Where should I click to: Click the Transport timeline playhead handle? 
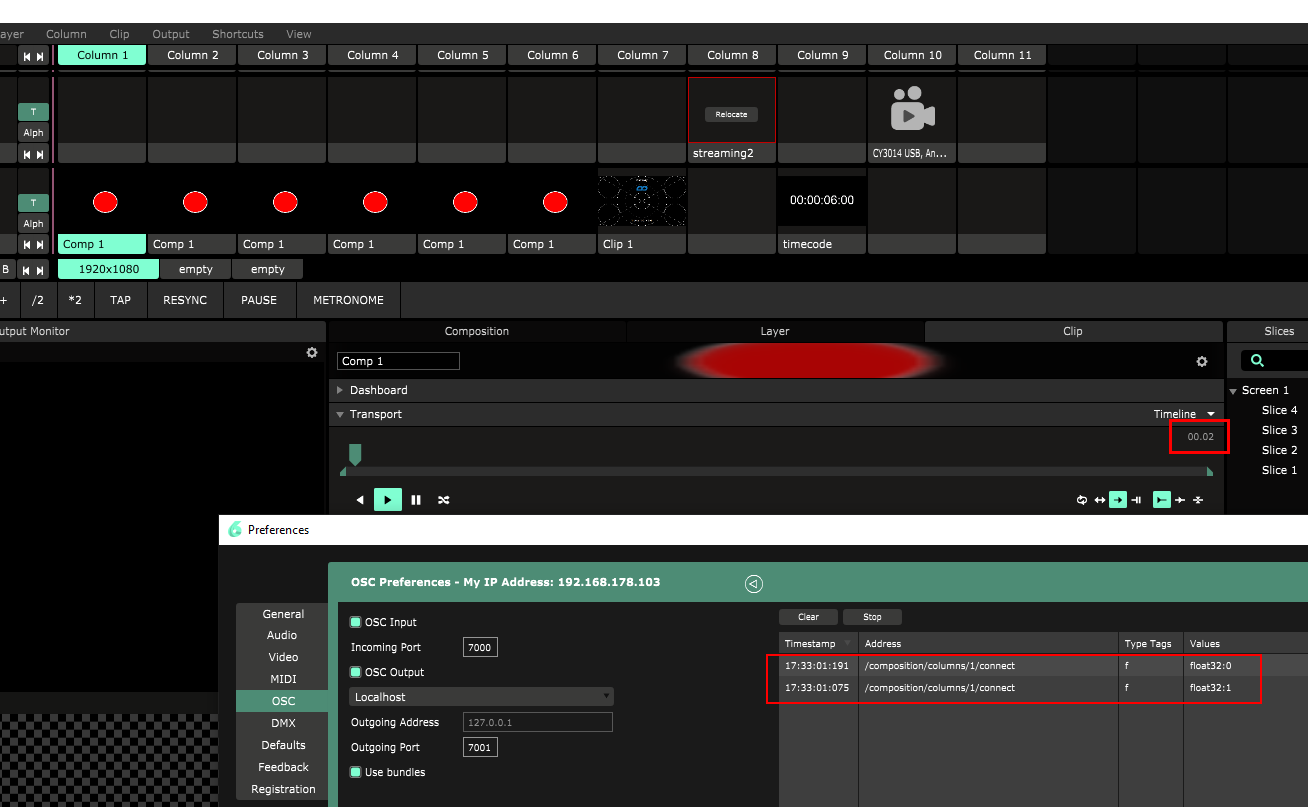(x=355, y=455)
